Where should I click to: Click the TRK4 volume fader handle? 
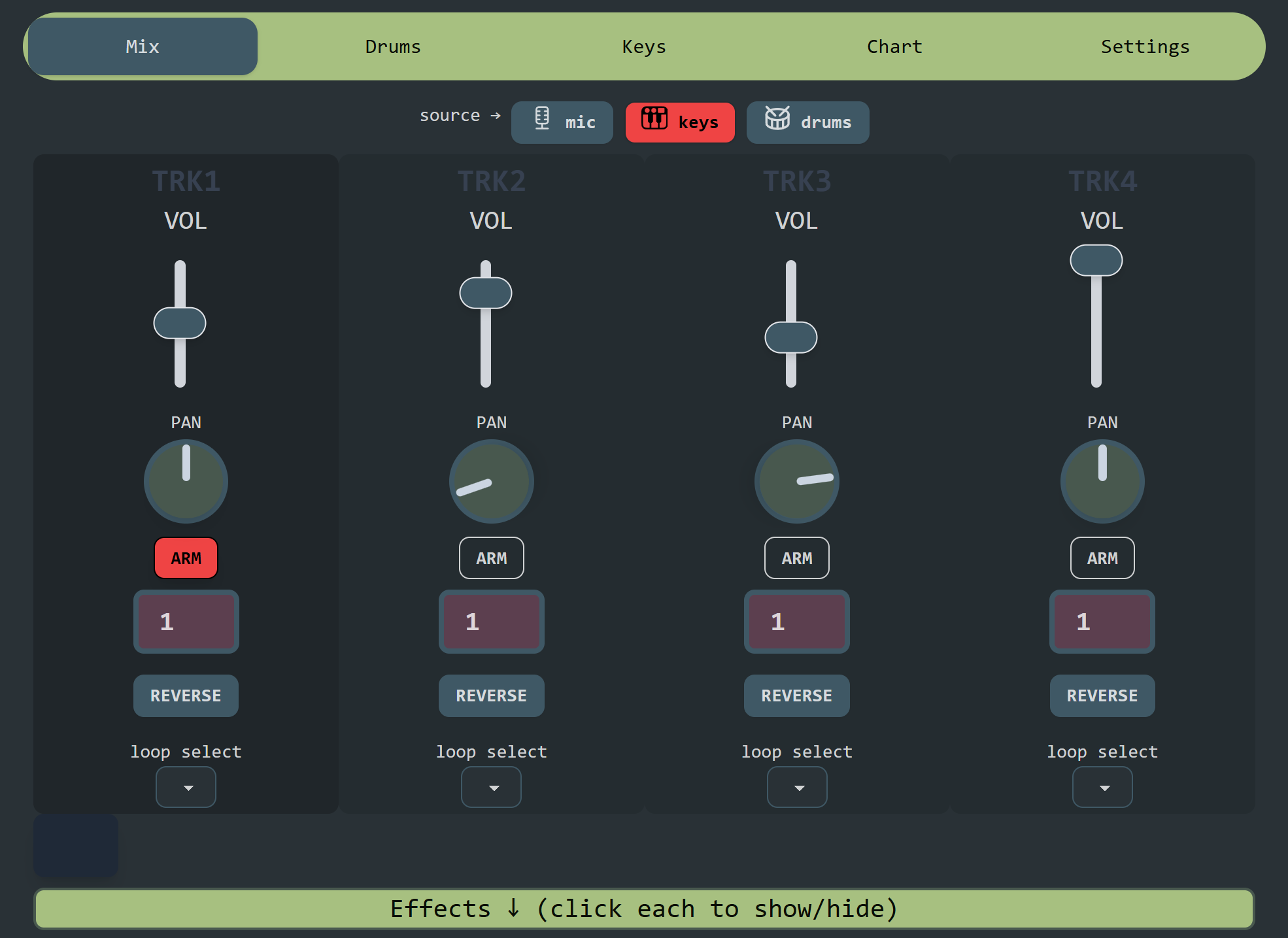pos(1096,260)
